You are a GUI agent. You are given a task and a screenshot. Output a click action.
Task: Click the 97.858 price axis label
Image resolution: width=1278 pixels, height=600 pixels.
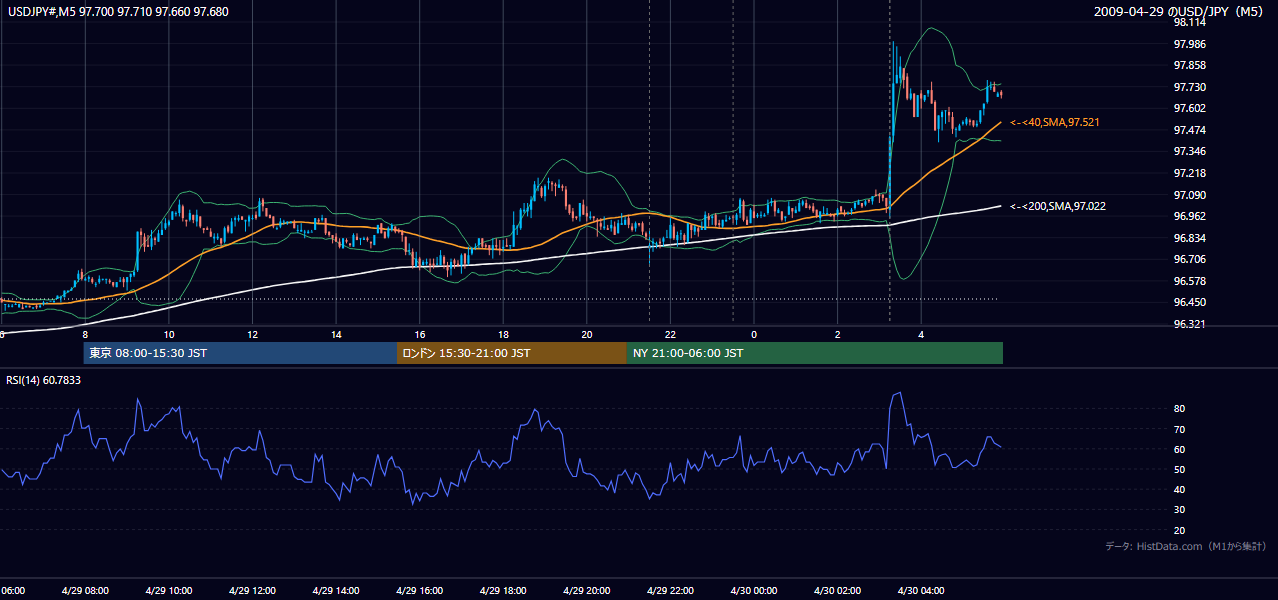1189,65
